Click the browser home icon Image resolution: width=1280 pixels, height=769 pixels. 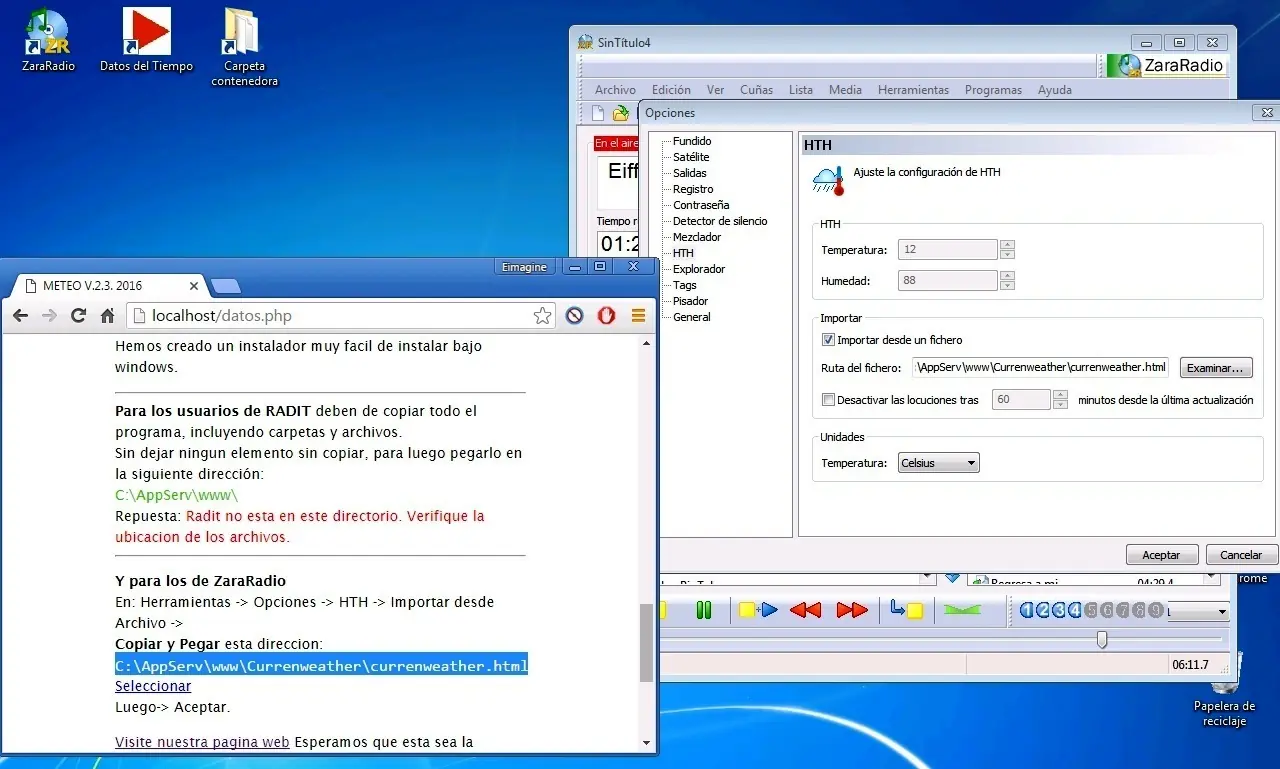point(108,316)
